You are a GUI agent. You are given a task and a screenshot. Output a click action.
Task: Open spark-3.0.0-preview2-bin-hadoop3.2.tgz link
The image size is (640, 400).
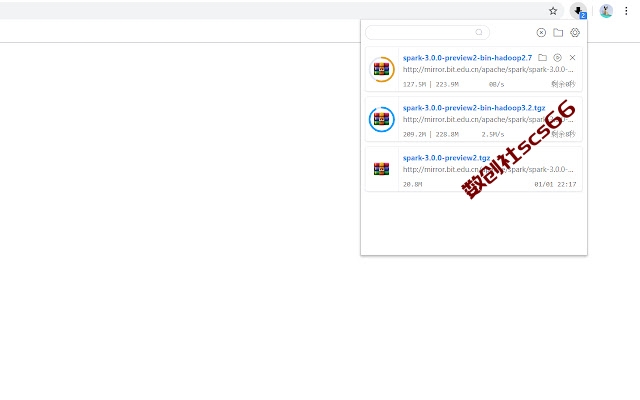pos(474,108)
